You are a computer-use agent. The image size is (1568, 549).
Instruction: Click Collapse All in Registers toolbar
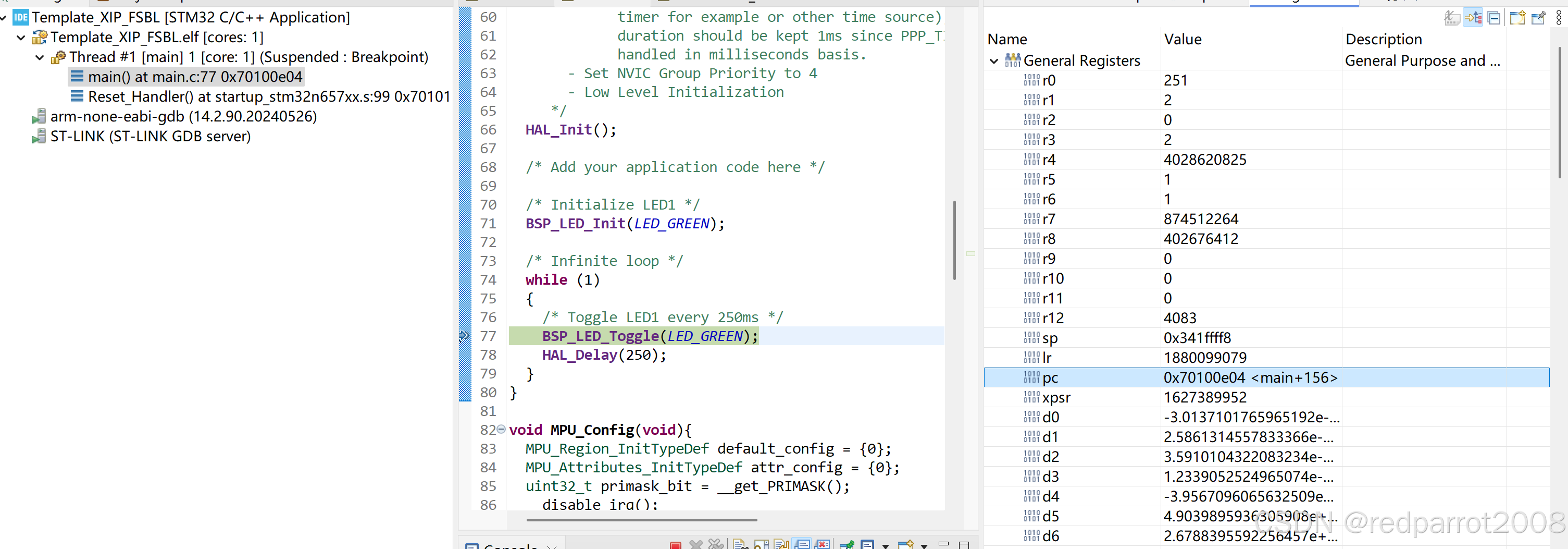point(1494,18)
